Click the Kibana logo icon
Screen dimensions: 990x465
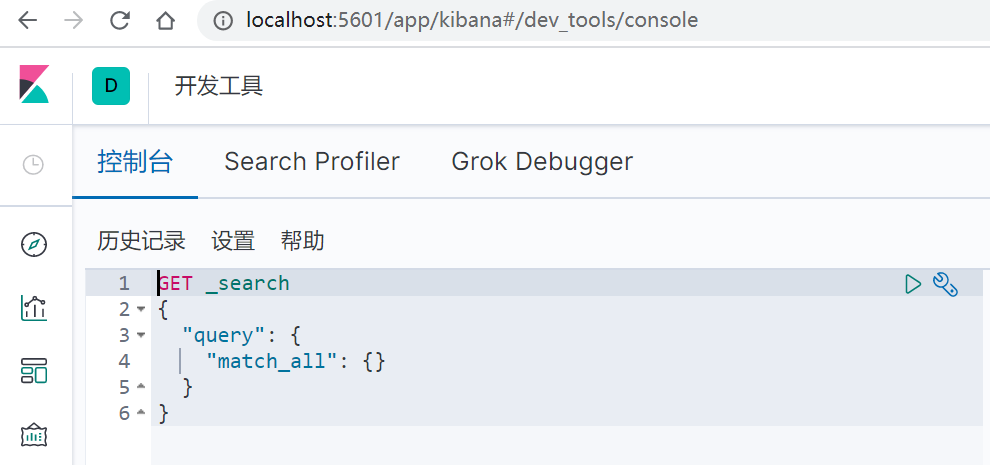pyautogui.click(x=34, y=84)
